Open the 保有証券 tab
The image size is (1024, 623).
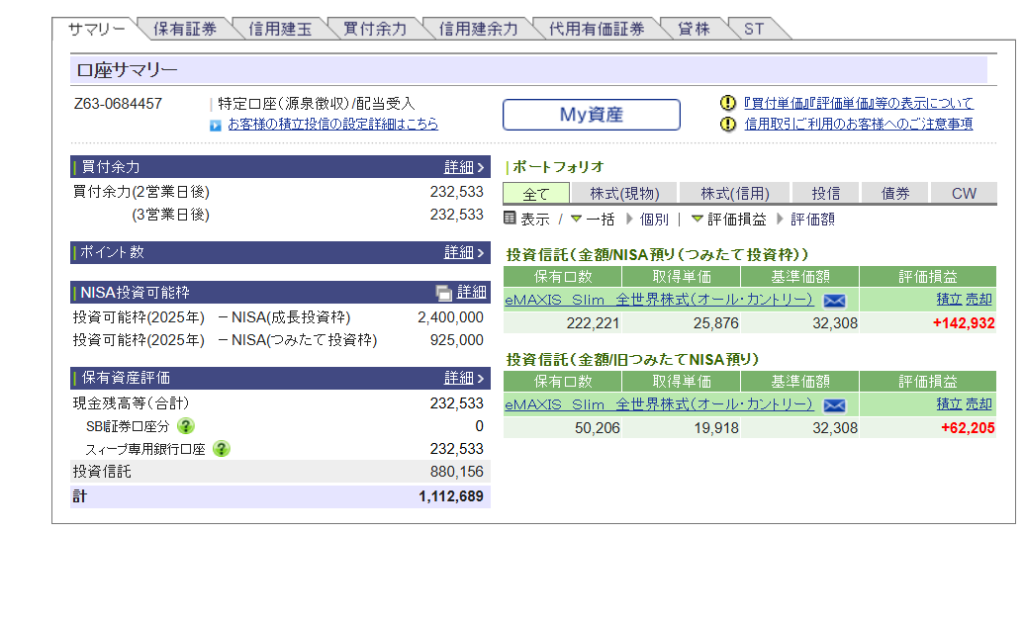click(x=184, y=29)
